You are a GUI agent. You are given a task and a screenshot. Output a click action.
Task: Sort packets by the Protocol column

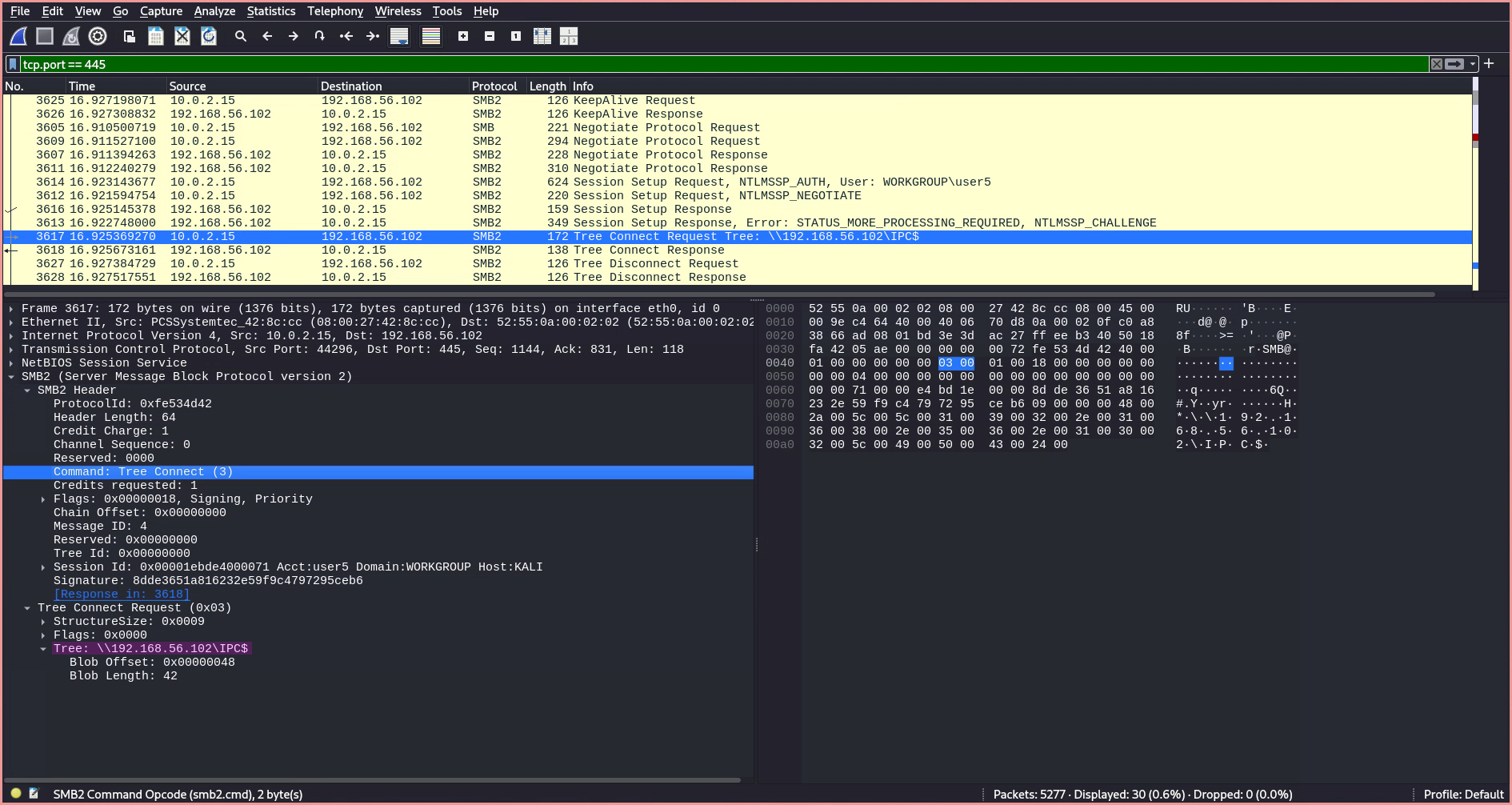(x=498, y=86)
